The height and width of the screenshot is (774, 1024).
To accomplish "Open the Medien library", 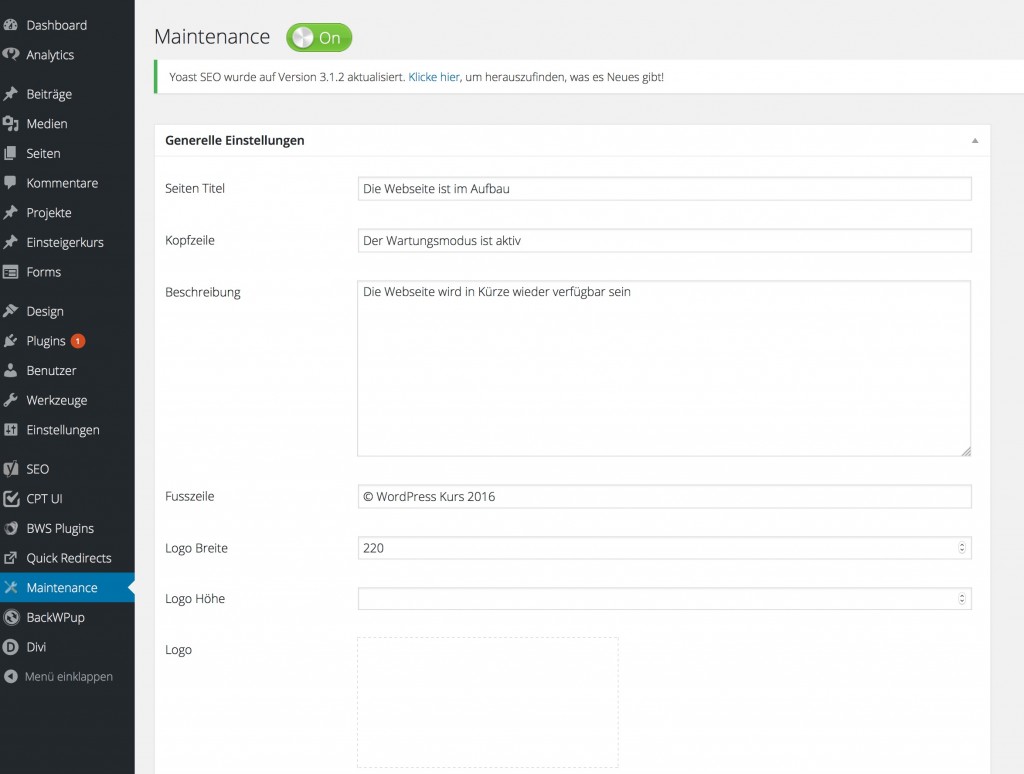I will pyautogui.click(x=48, y=124).
